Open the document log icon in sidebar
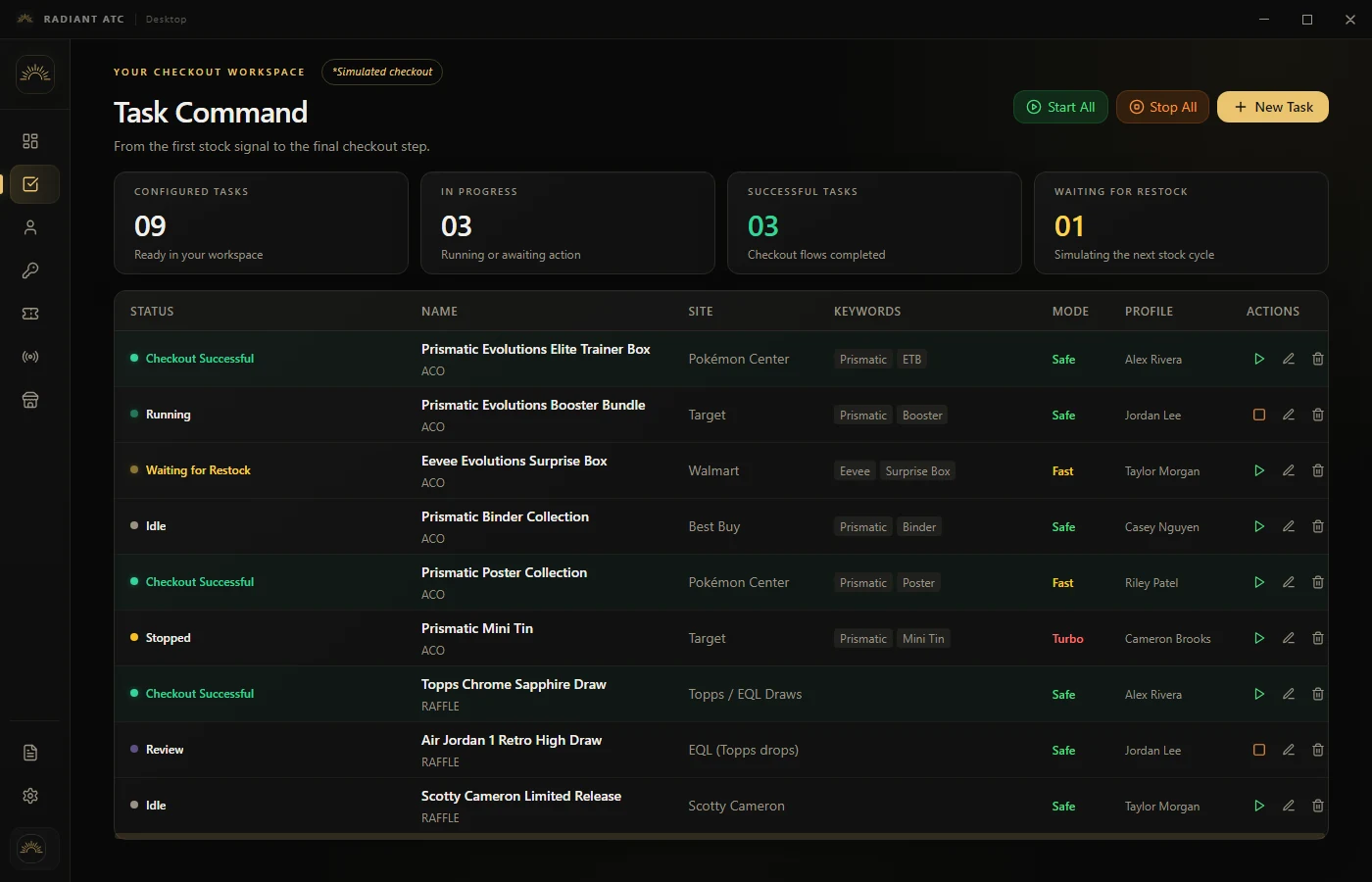This screenshot has height=882, width=1372. (x=30, y=753)
